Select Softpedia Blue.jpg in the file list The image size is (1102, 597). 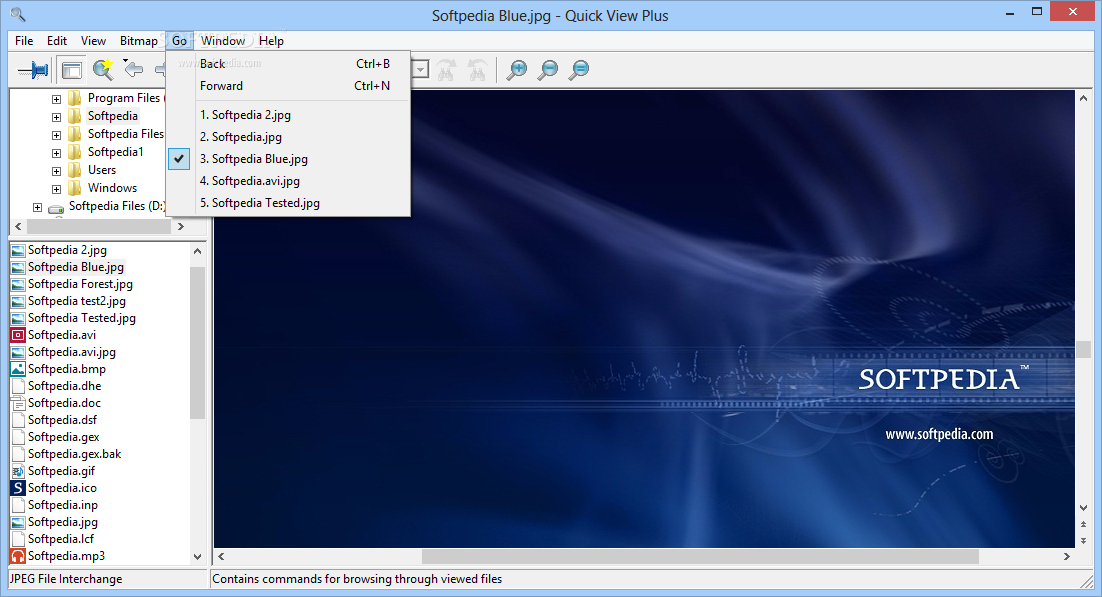(x=76, y=267)
